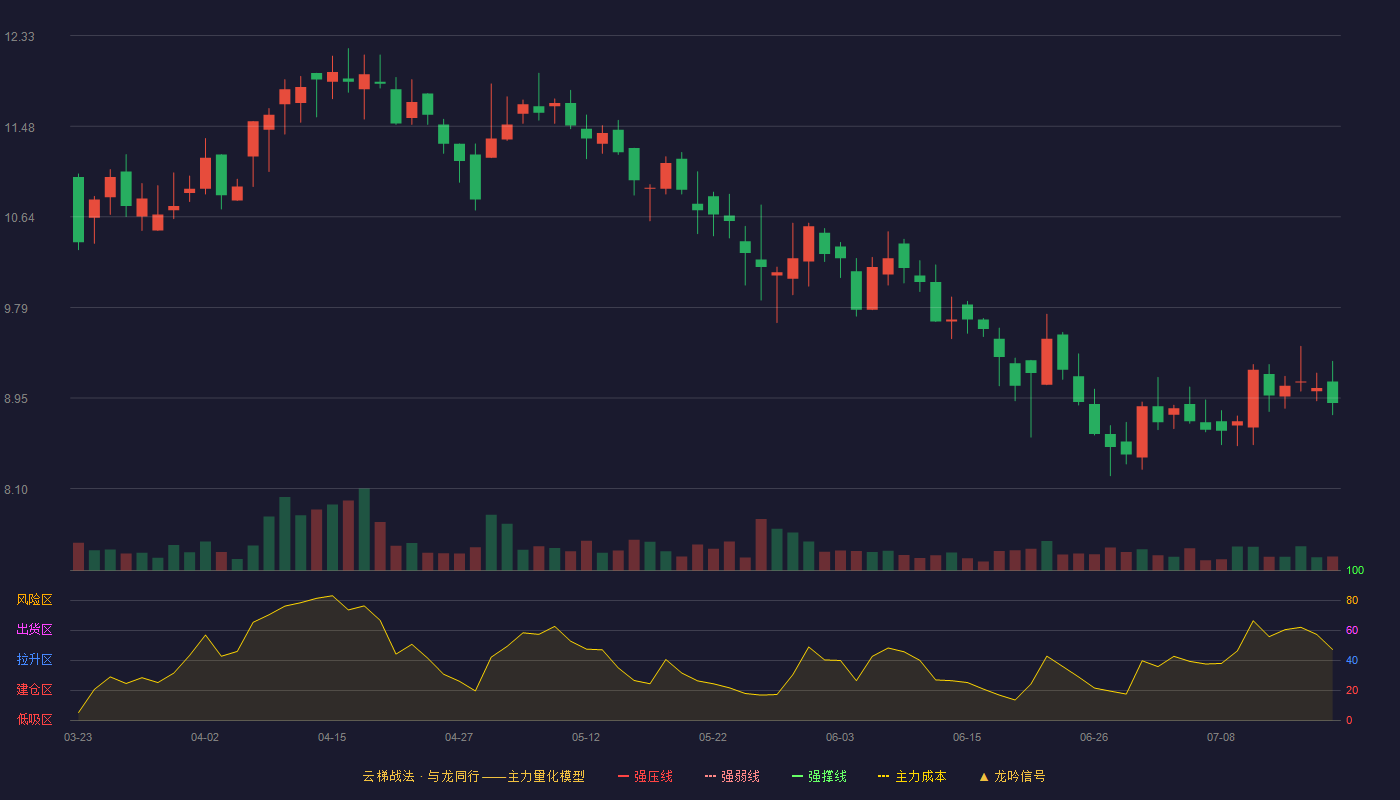Screen dimensions: 1400x800
Task: Click the indicator scale value 0
Action: point(1349,721)
